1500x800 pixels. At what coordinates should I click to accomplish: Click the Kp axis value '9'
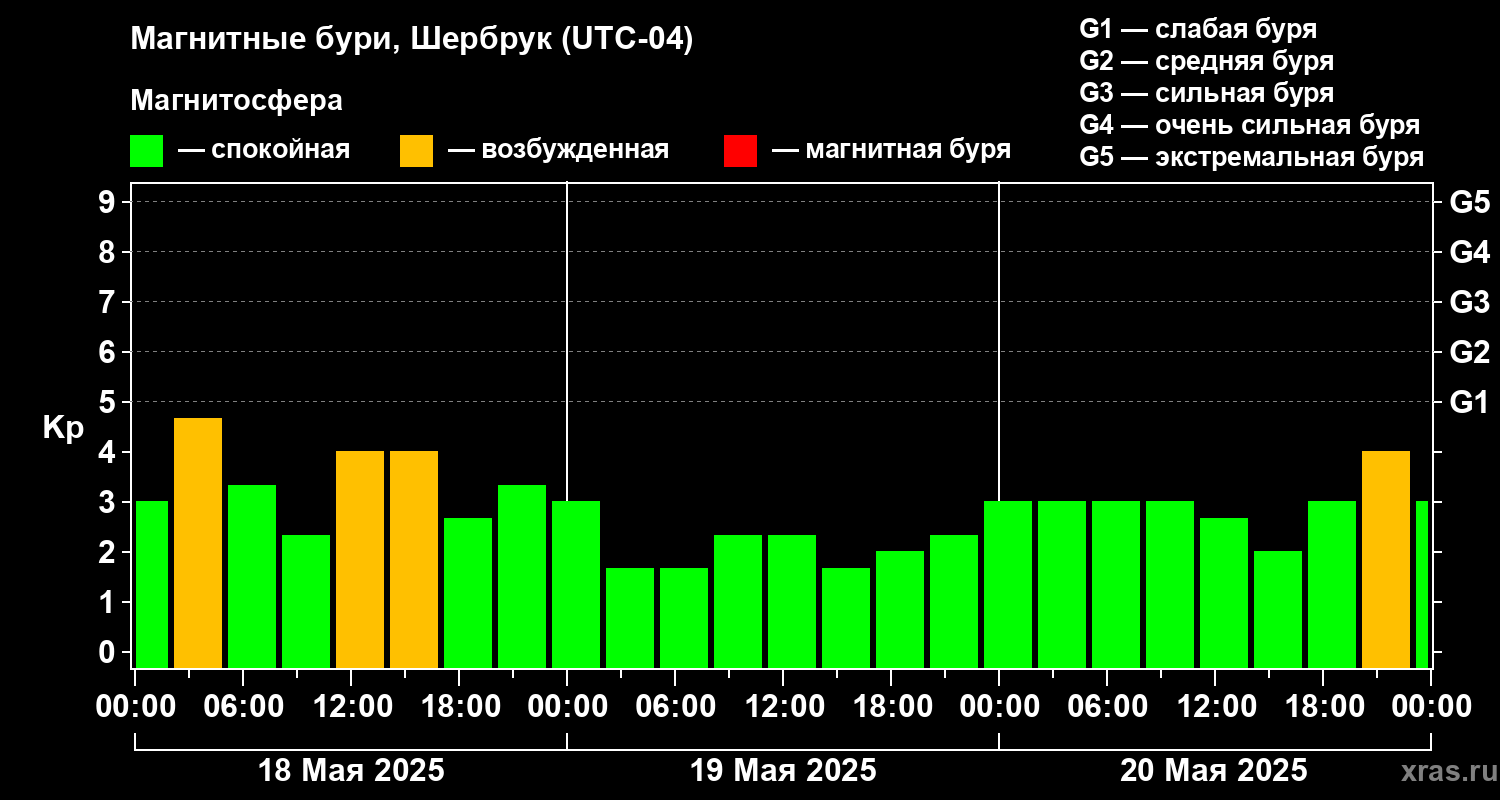tap(108, 202)
